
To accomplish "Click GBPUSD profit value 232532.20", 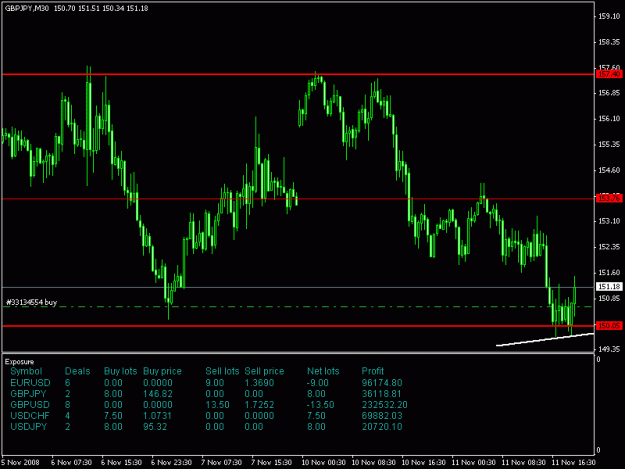I will [x=385, y=405].
